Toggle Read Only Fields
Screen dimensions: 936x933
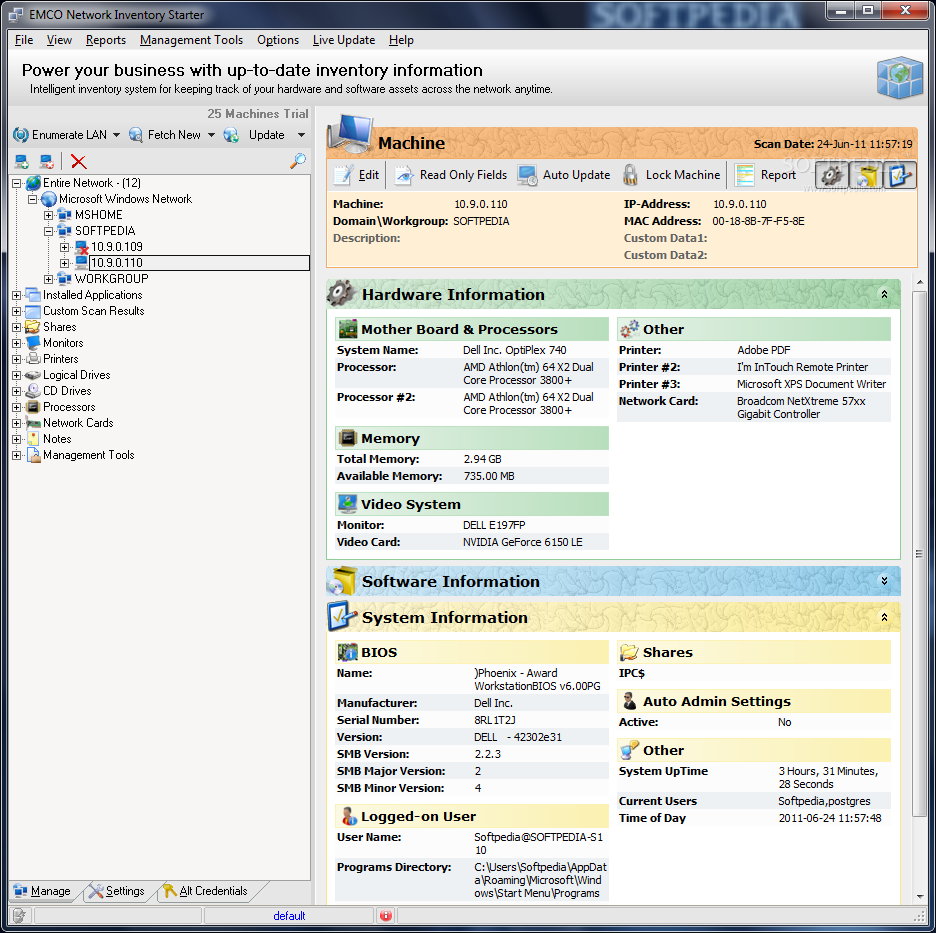[x=451, y=175]
